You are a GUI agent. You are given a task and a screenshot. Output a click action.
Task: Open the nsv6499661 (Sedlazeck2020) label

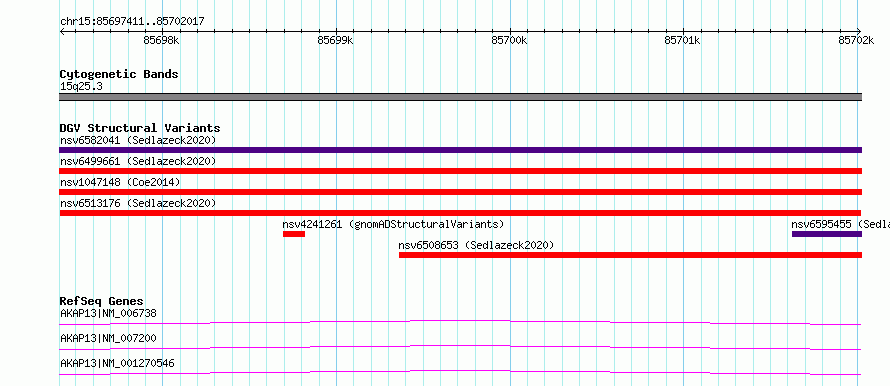pos(138,161)
